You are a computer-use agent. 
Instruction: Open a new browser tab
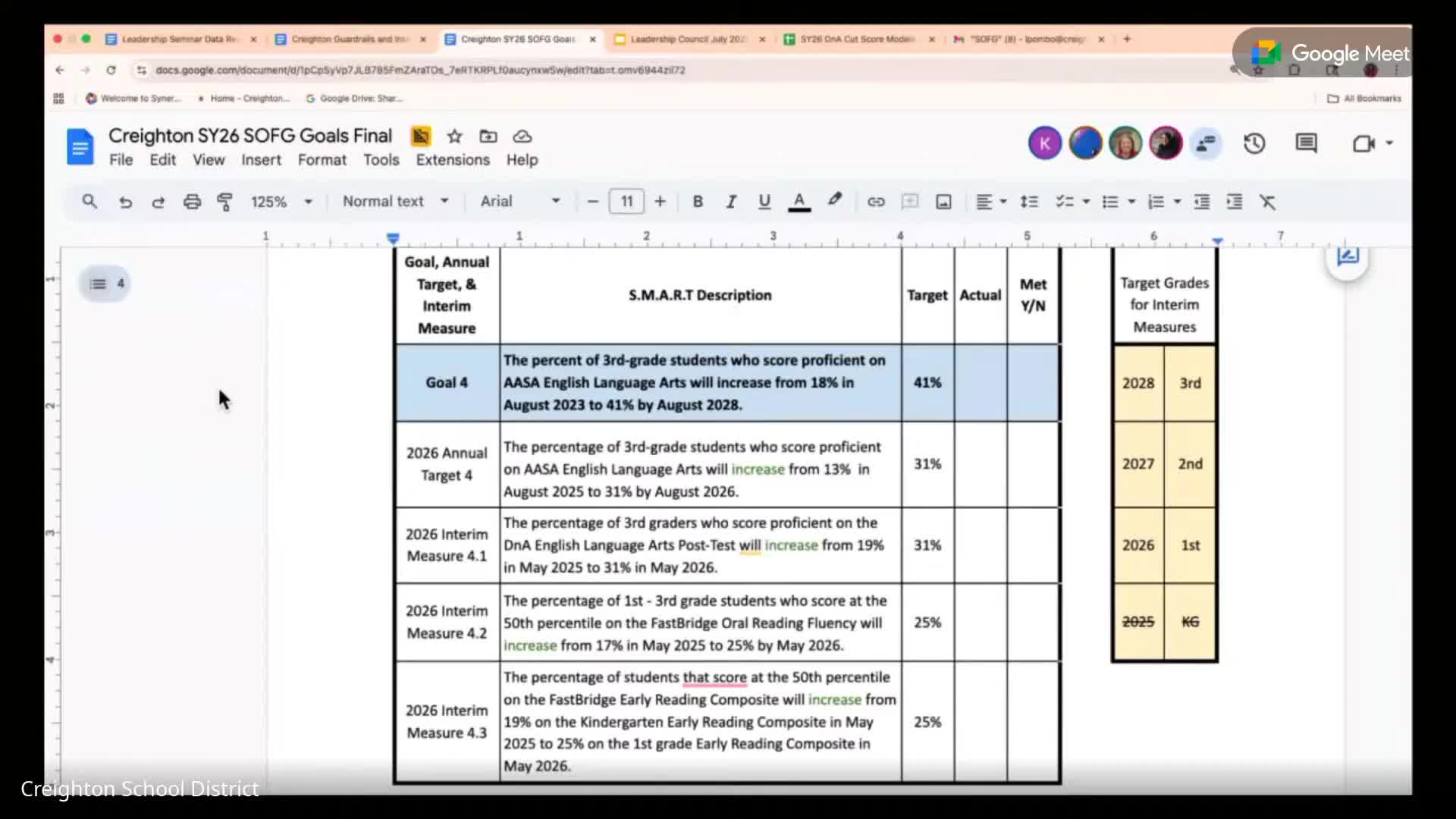tap(1127, 39)
